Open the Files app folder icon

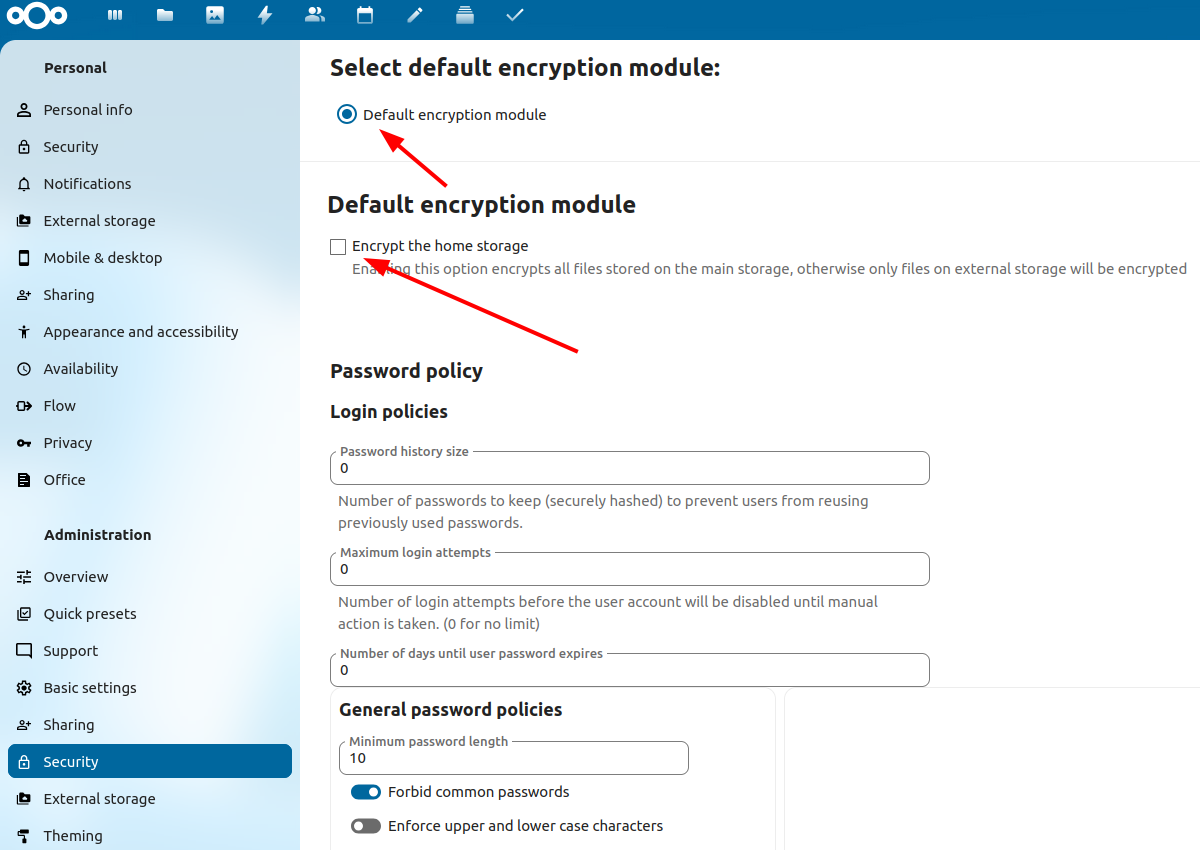(x=165, y=15)
